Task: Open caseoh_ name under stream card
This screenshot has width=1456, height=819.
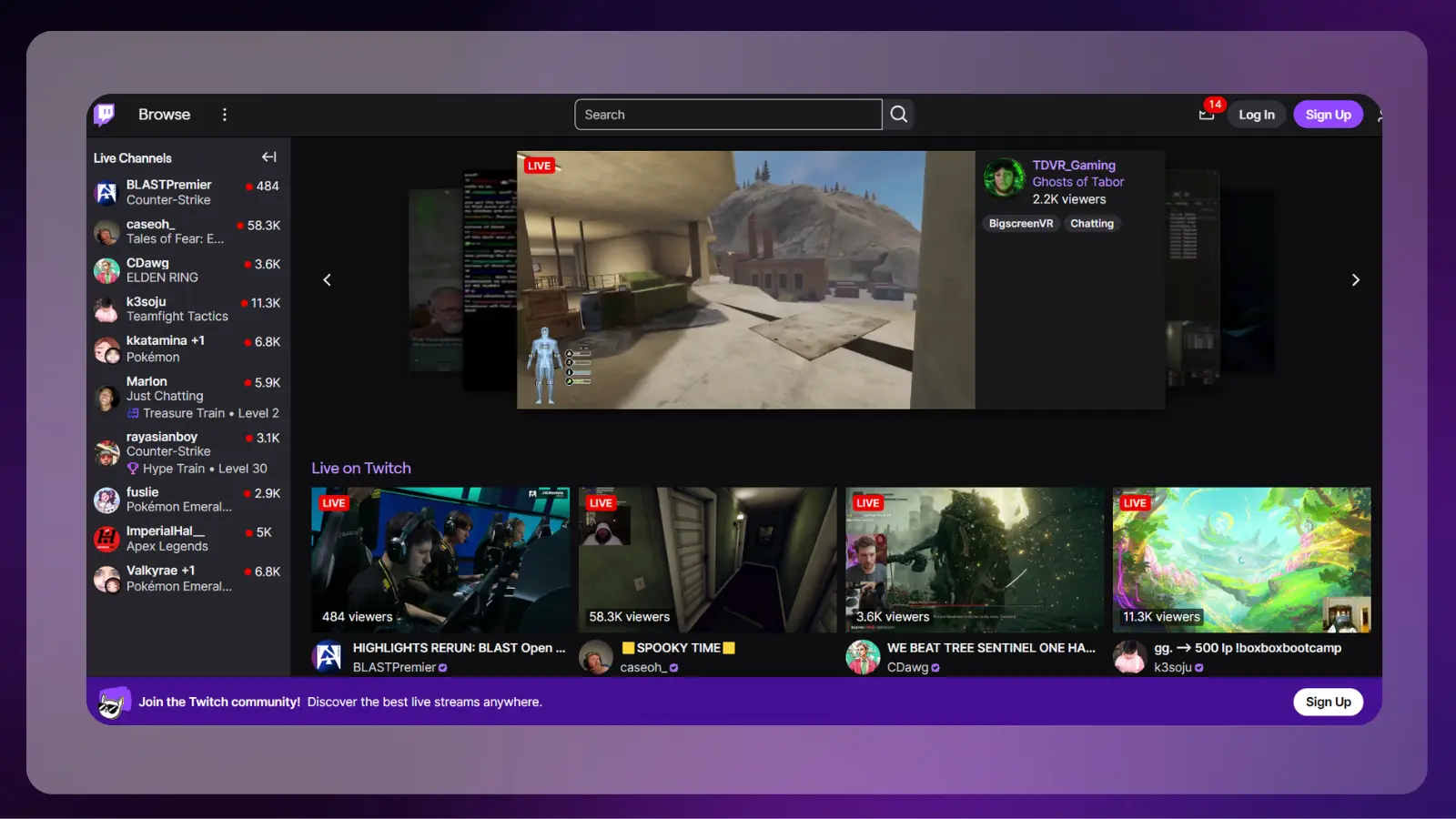Action: point(642,667)
